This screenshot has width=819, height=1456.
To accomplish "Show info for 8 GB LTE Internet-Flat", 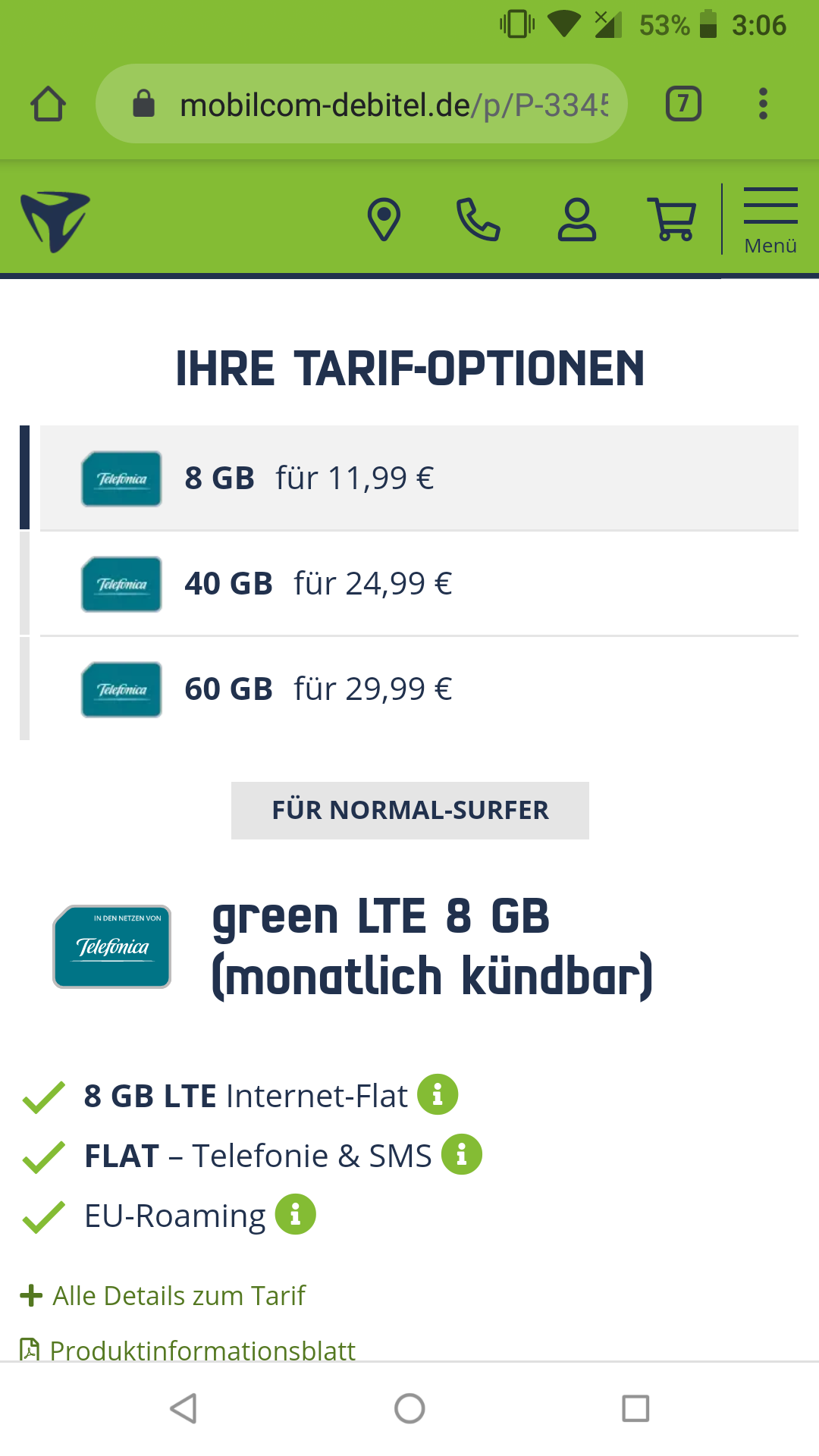I will [438, 1094].
